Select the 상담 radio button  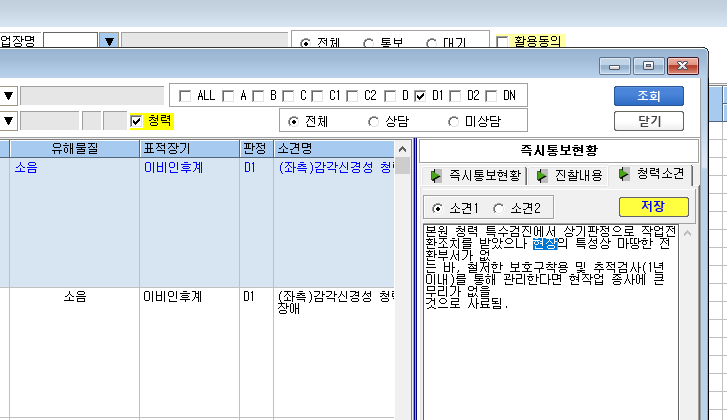373,121
